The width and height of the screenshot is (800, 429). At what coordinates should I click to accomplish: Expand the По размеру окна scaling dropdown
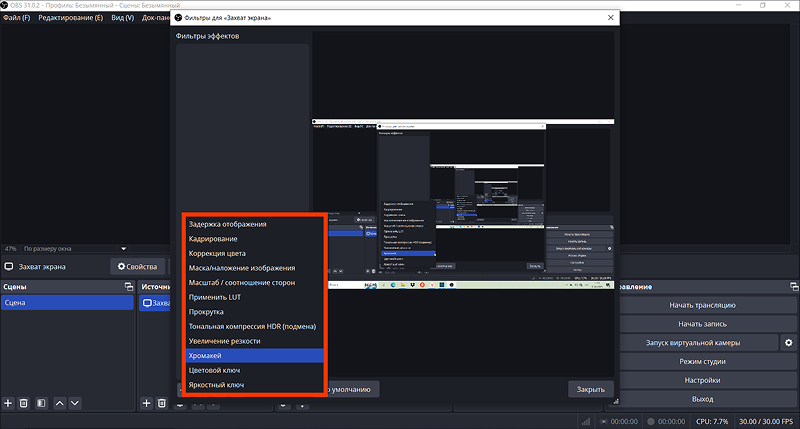123,249
